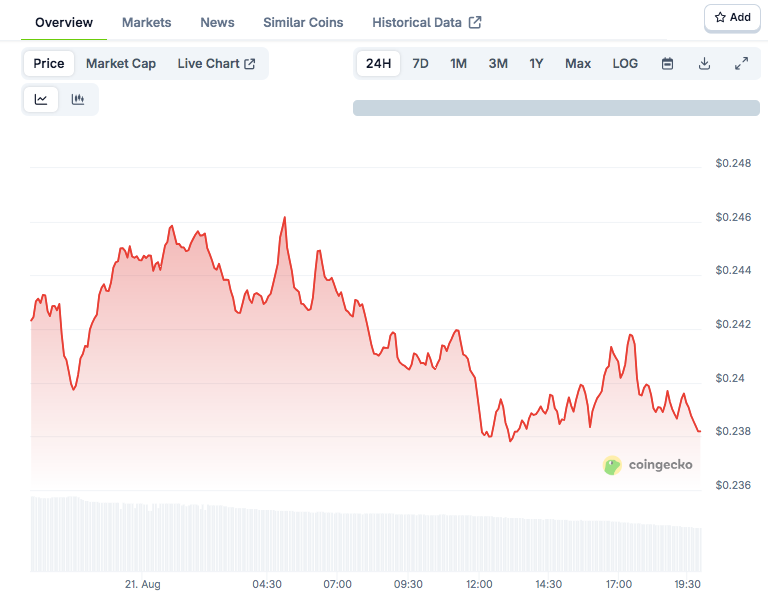
Task: Choose the 7D time range
Action: 420,64
